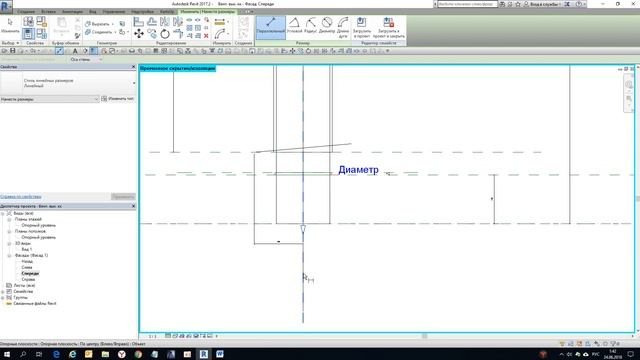Expand the Groups tree node
Viewport: 640px width, 360px height.
[3, 298]
